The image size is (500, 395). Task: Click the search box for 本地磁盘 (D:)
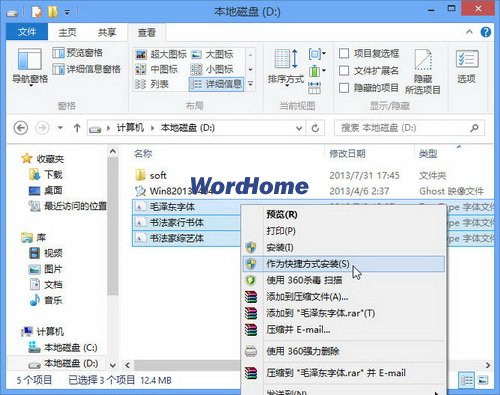[x=402, y=128]
